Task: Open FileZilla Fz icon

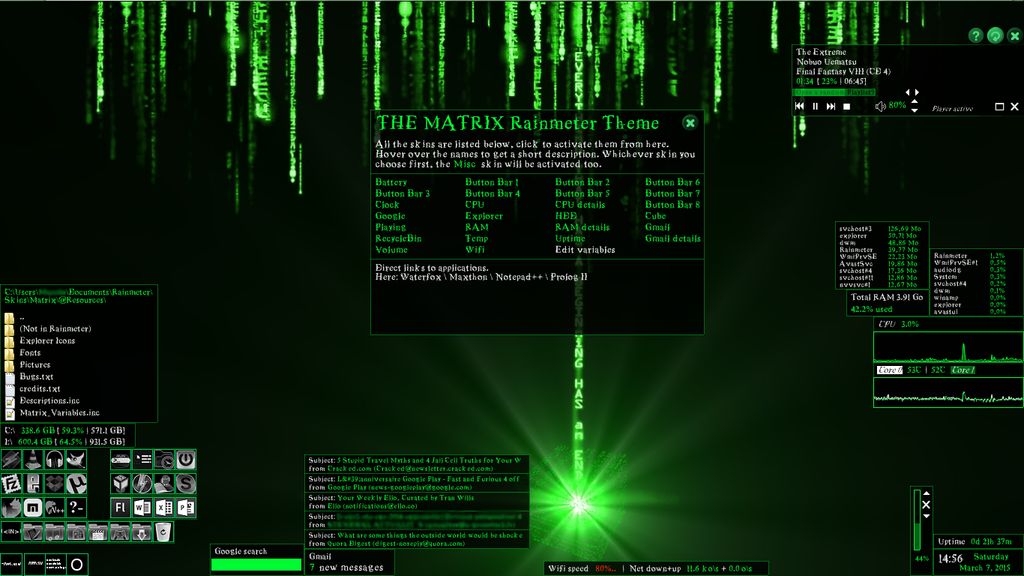Action: click(x=11, y=484)
